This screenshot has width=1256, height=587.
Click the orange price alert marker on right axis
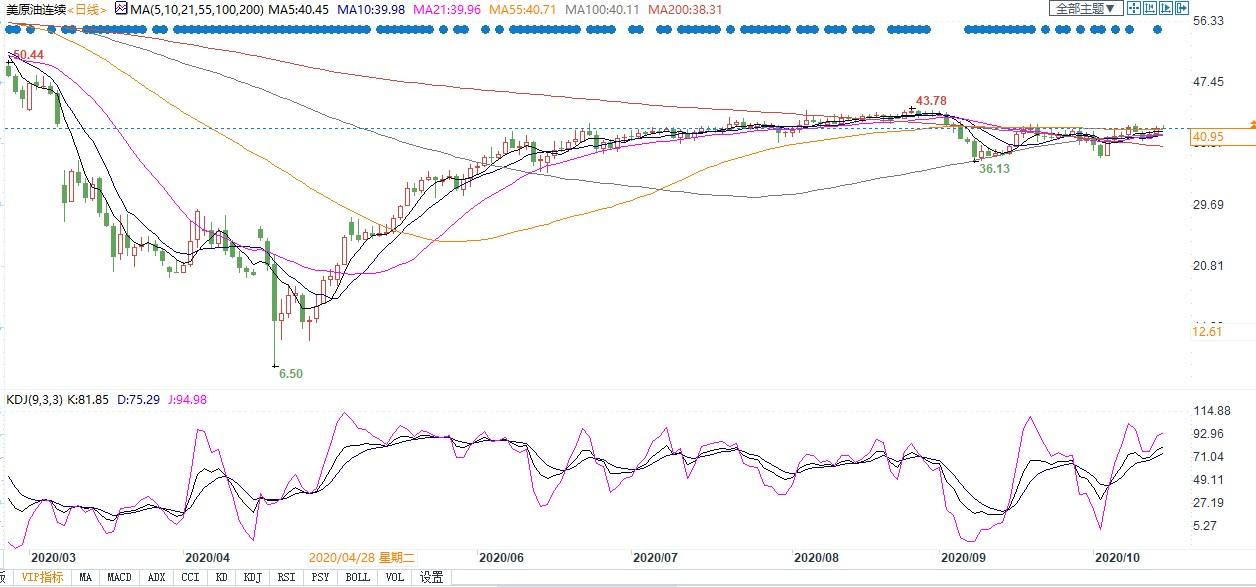[x=1249, y=124]
